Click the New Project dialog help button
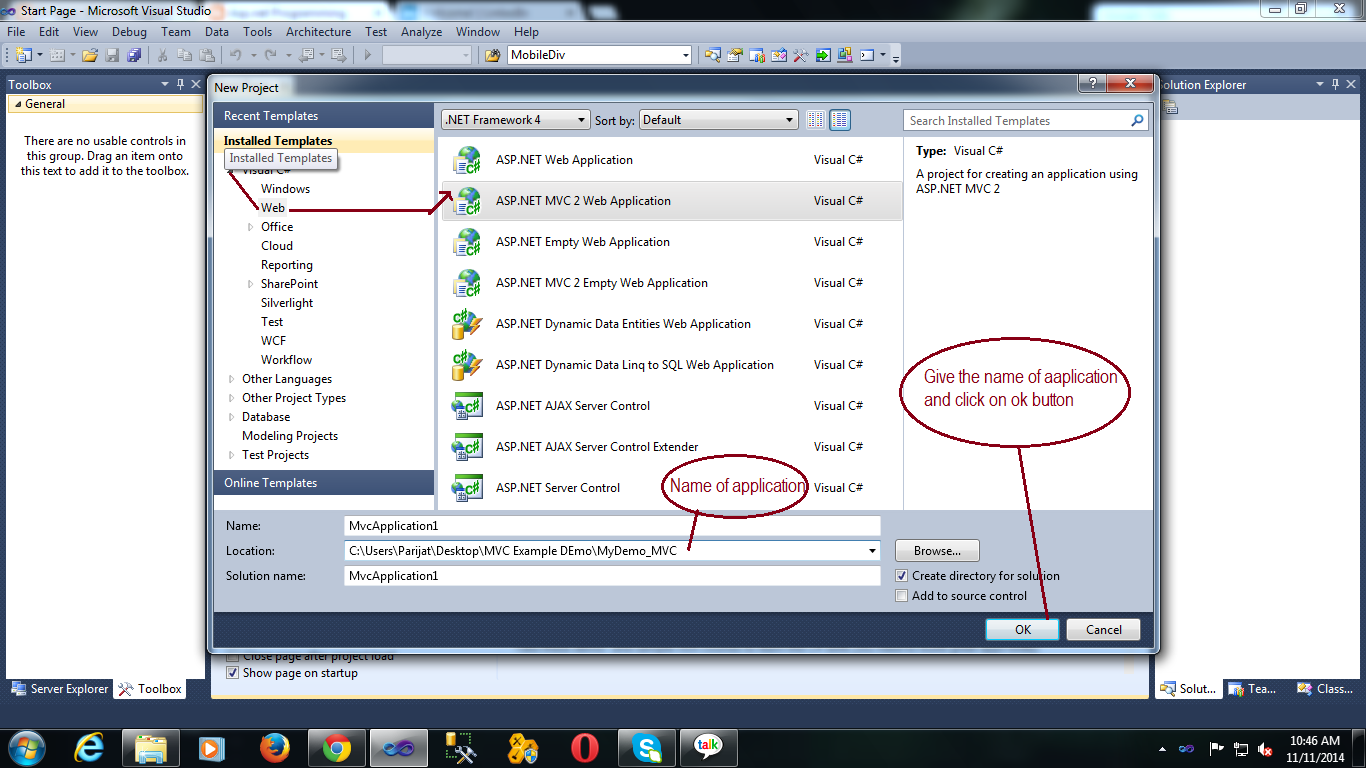1366x768 pixels. point(1093,83)
